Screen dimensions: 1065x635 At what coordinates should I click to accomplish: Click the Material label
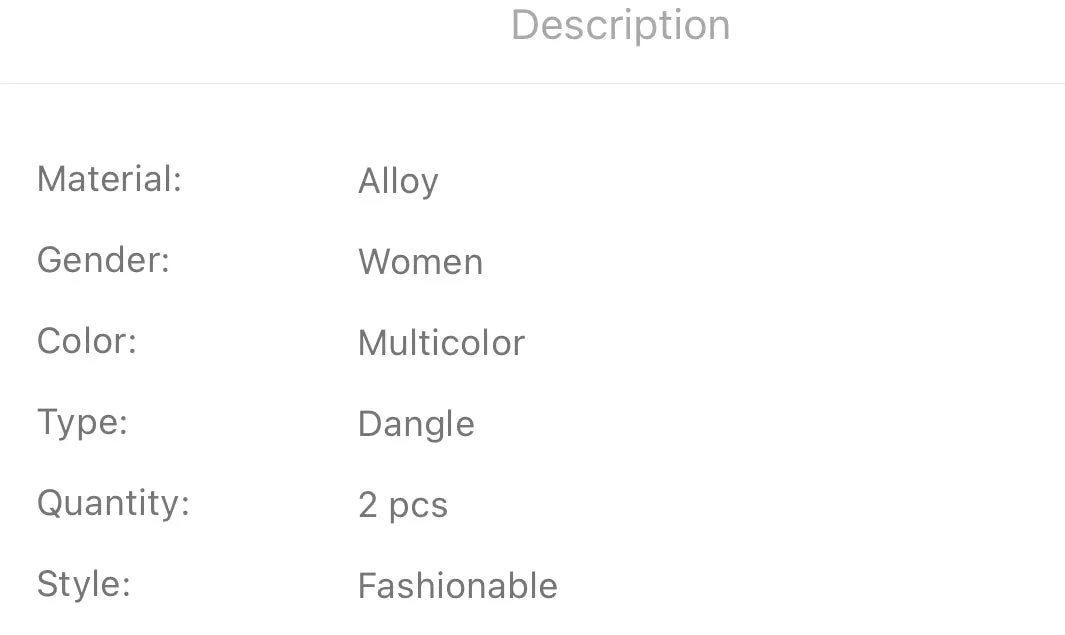coord(109,179)
